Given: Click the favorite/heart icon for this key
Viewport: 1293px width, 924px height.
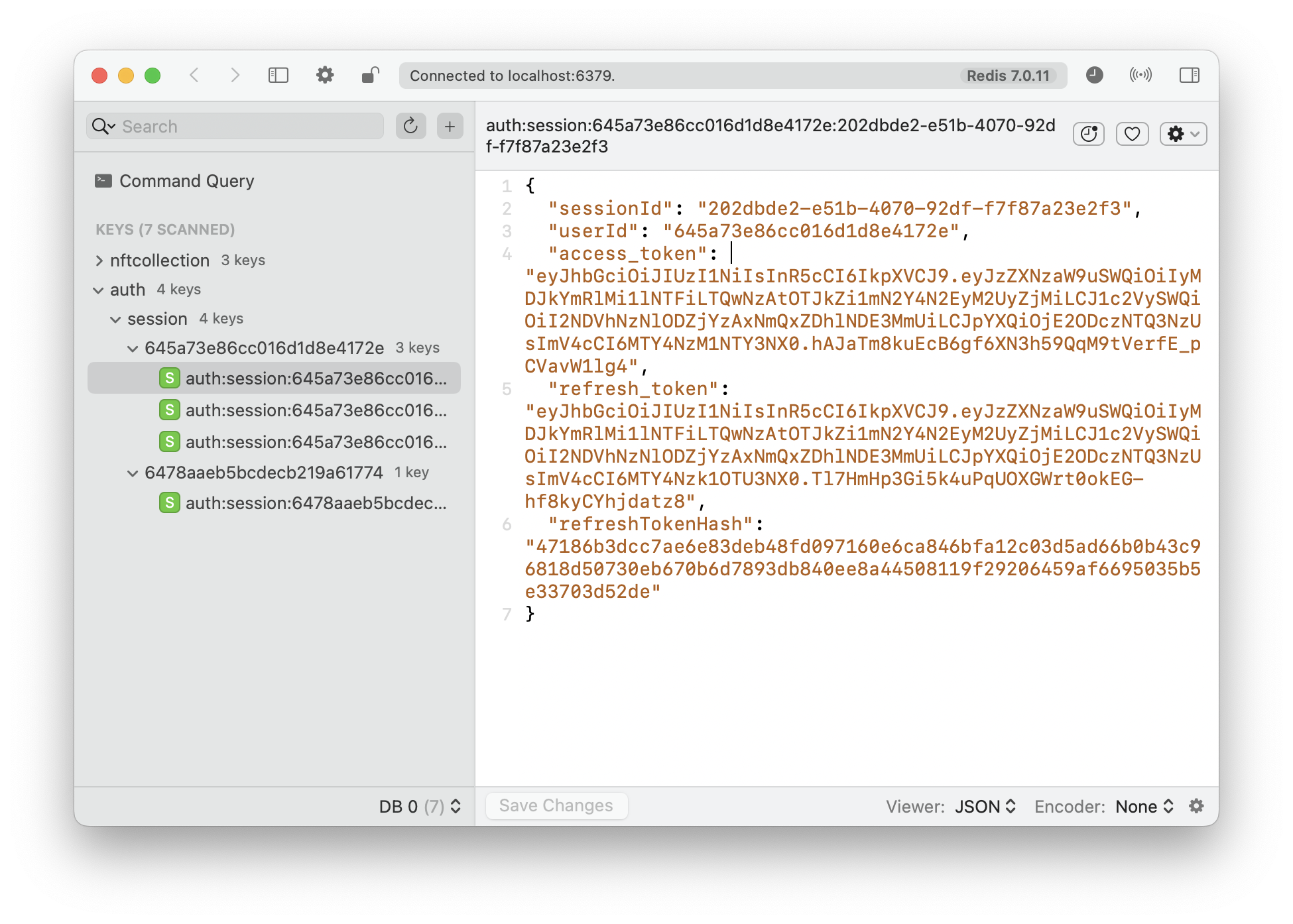Looking at the screenshot, I should pos(1131,134).
